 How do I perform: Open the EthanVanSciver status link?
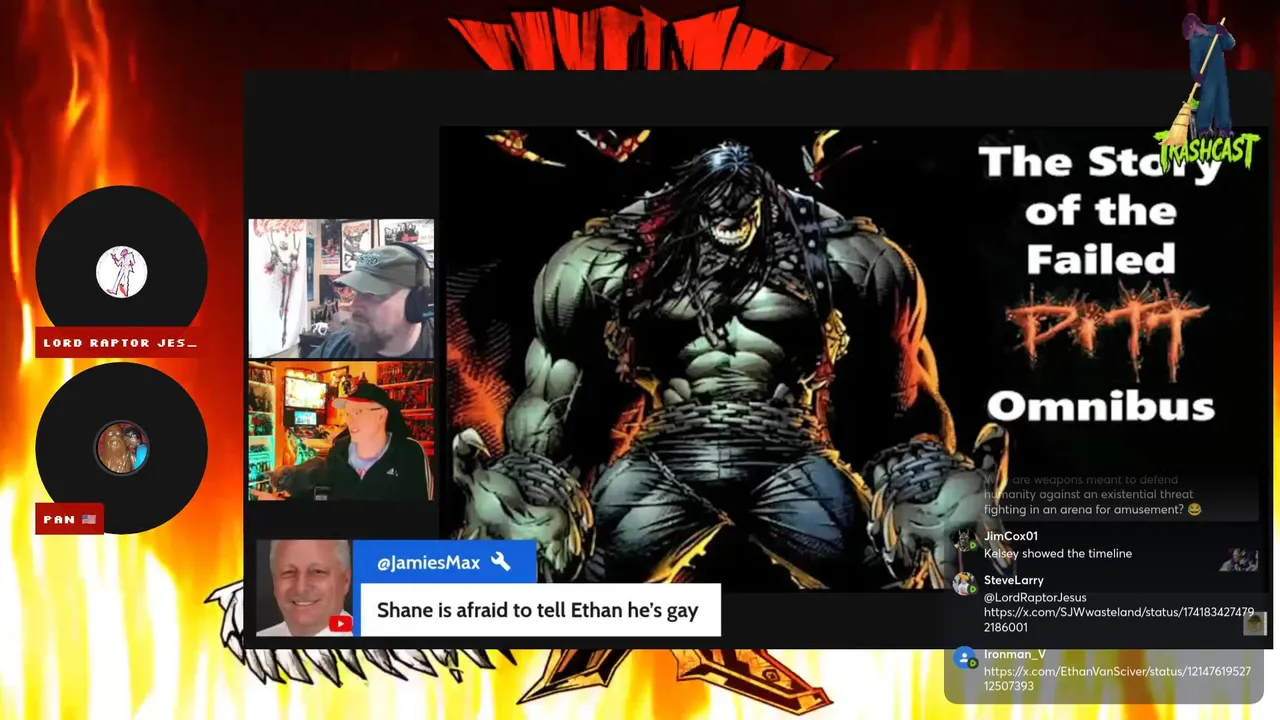[1117, 678]
